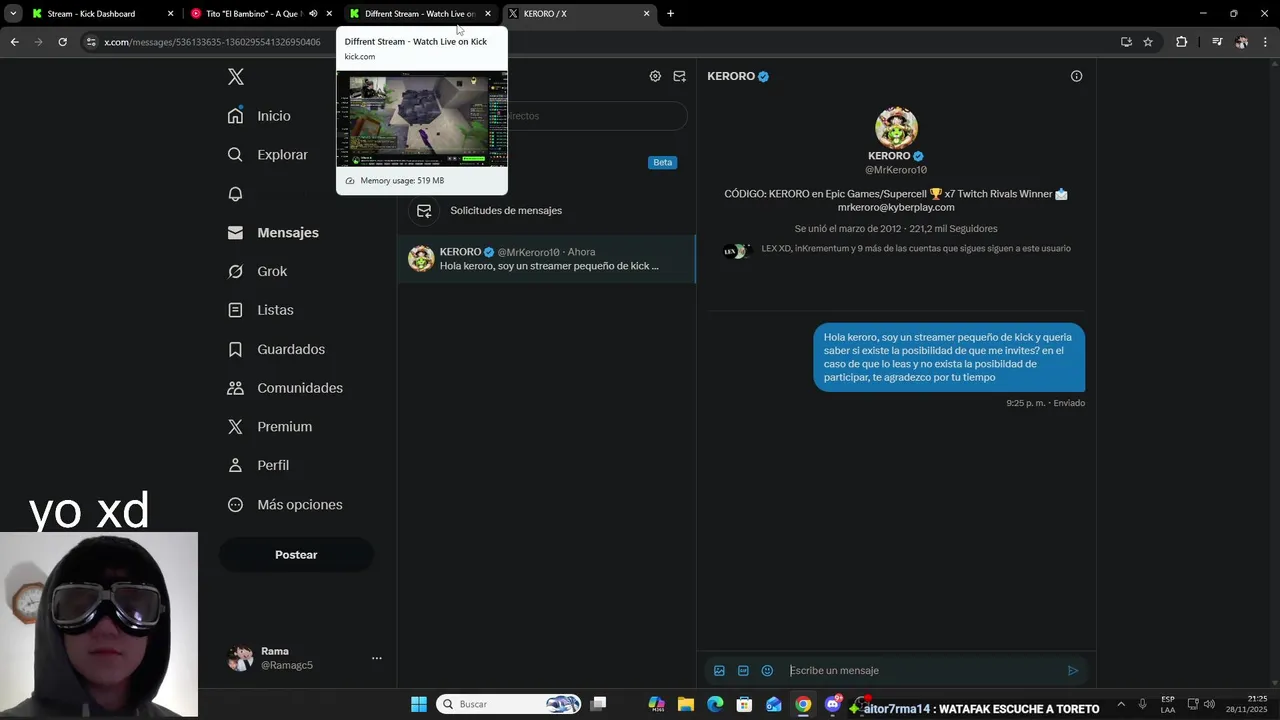Open File Explorer from the taskbar
This screenshot has width=1280, height=720.
[x=686, y=704]
